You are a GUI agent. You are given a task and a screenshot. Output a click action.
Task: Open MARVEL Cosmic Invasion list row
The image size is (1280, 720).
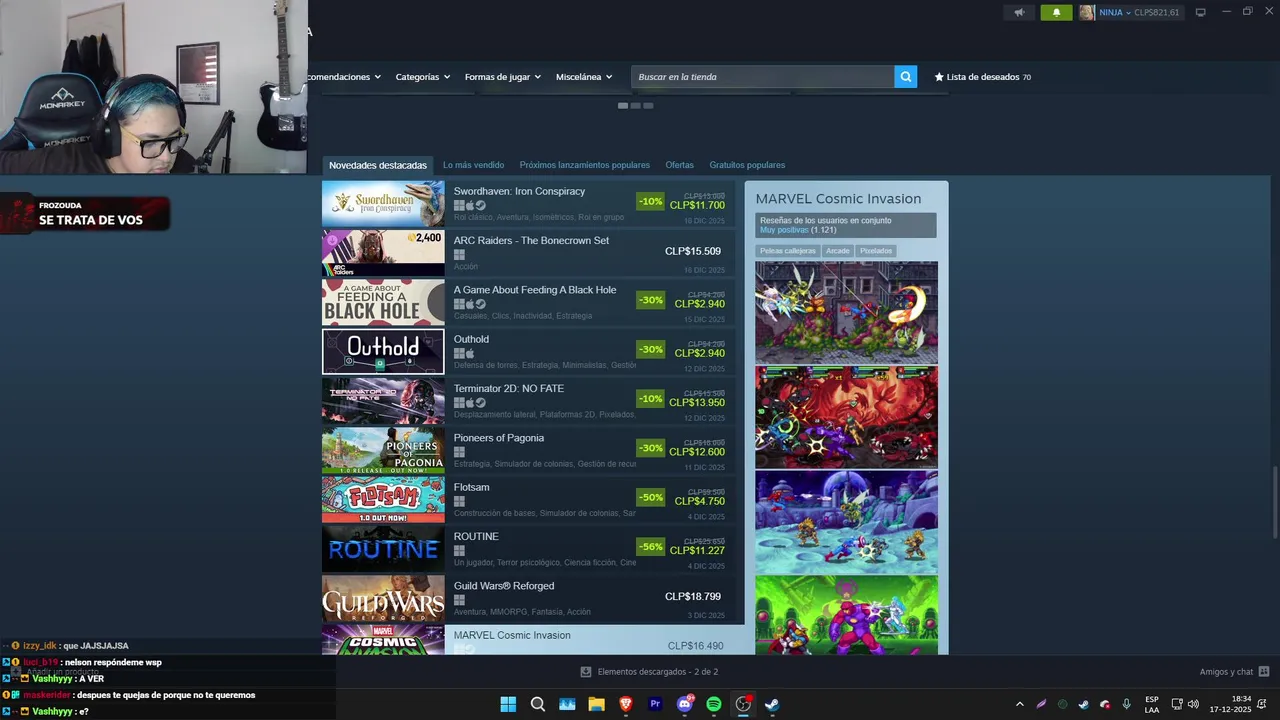tap(533, 640)
